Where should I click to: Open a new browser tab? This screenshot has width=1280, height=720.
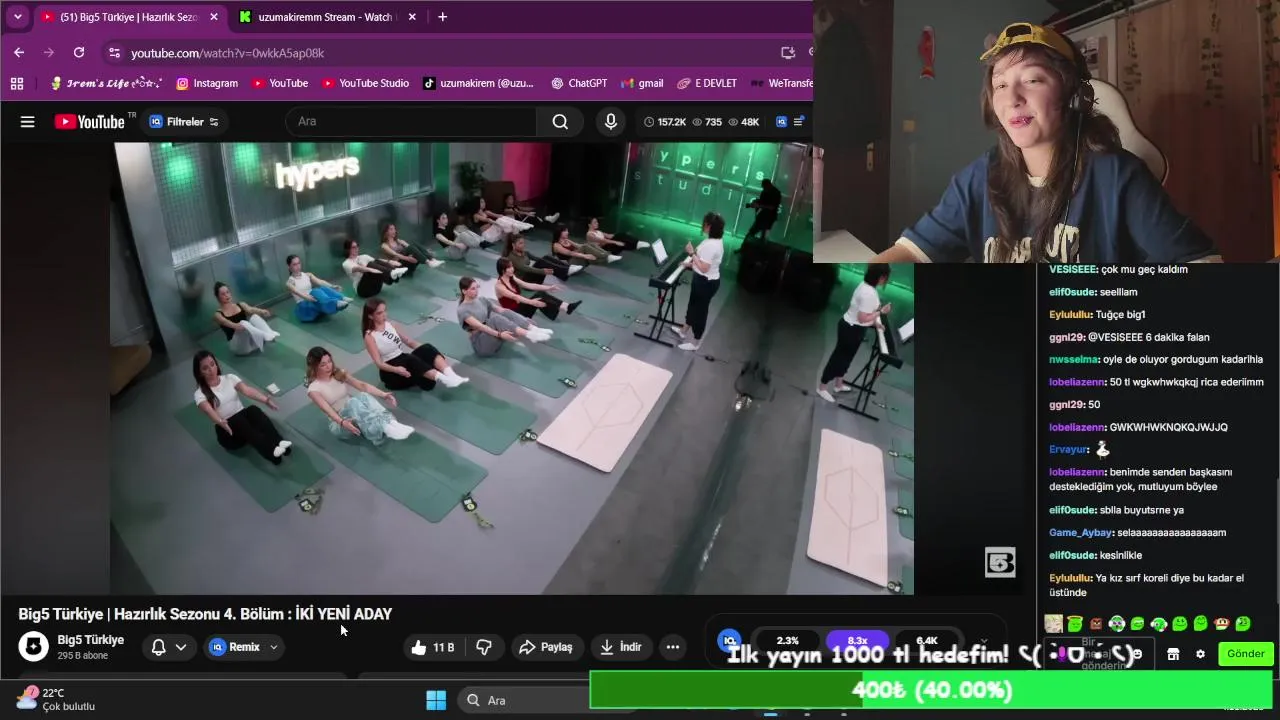(442, 17)
